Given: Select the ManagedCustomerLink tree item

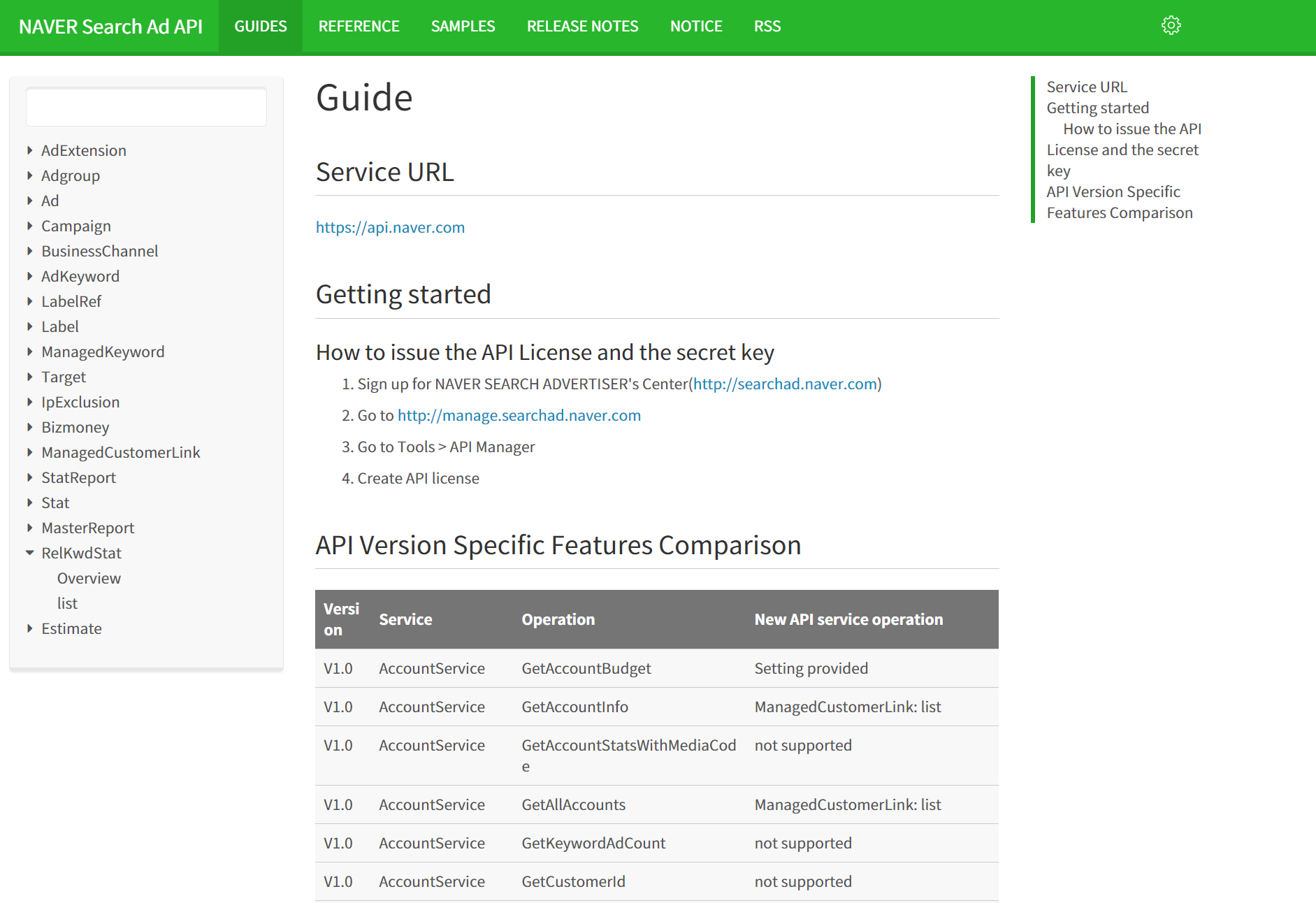Looking at the screenshot, I should tap(121, 452).
